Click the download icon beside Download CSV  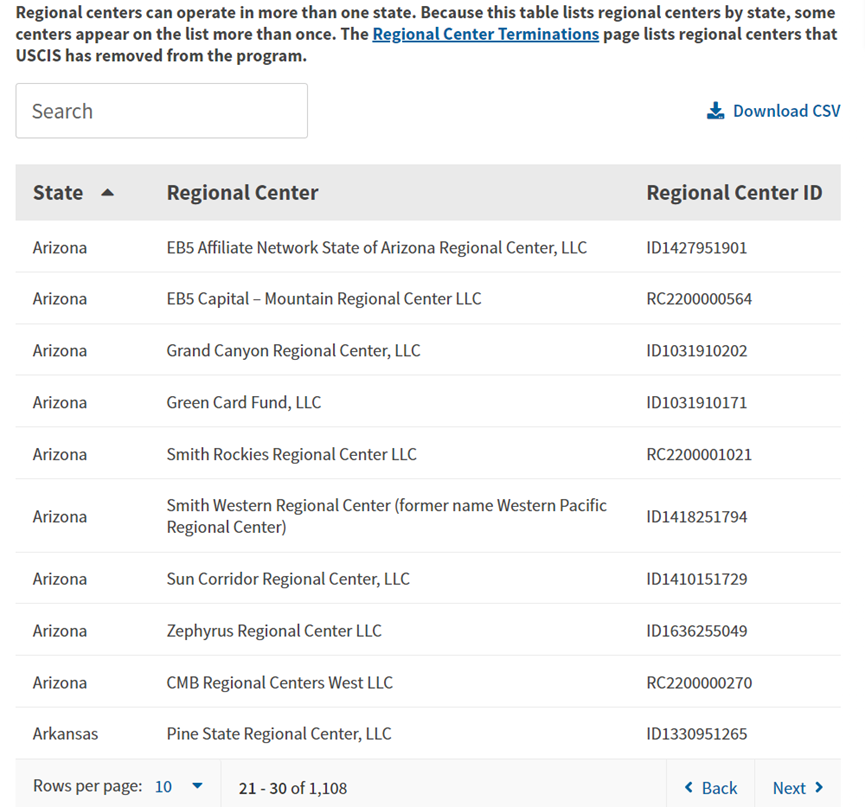pyautogui.click(x=716, y=111)
